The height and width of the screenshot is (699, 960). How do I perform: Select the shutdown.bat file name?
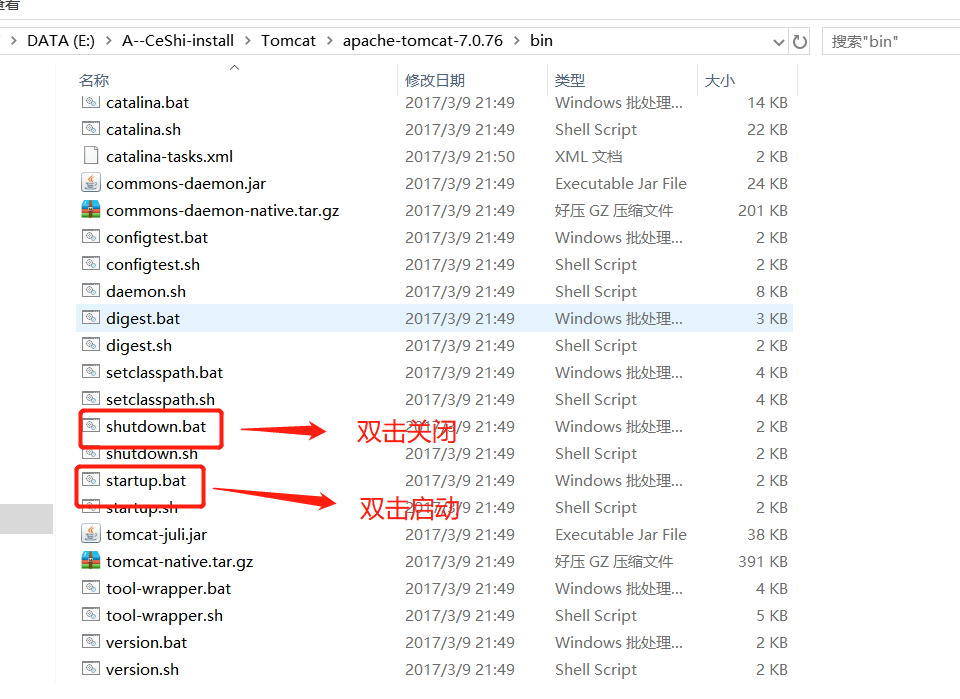pos(156,426)
